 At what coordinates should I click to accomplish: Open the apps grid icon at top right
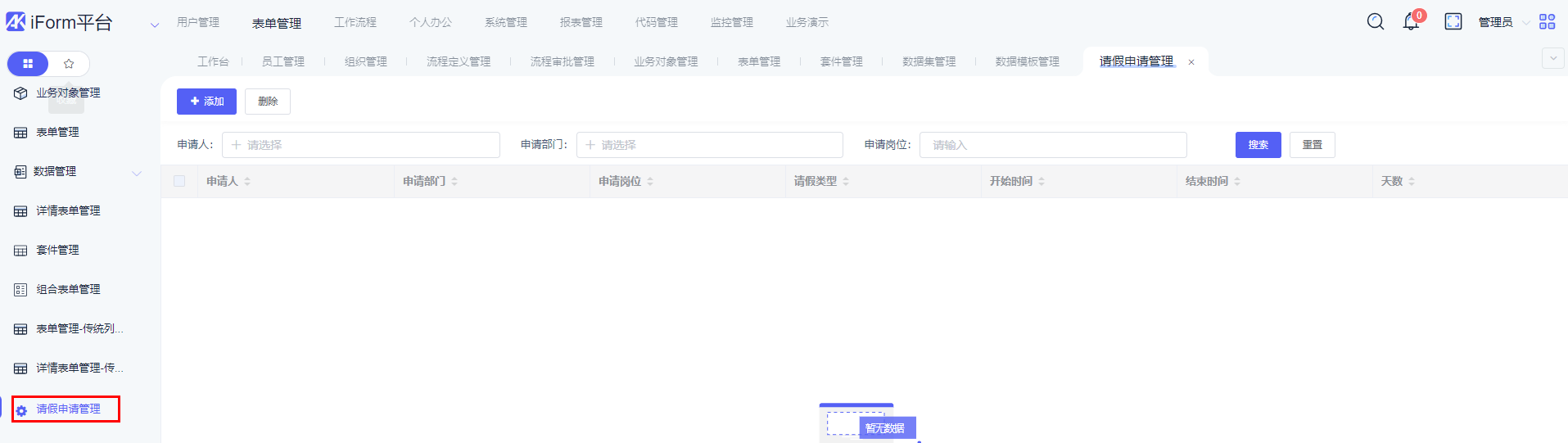coord(1547,22)
